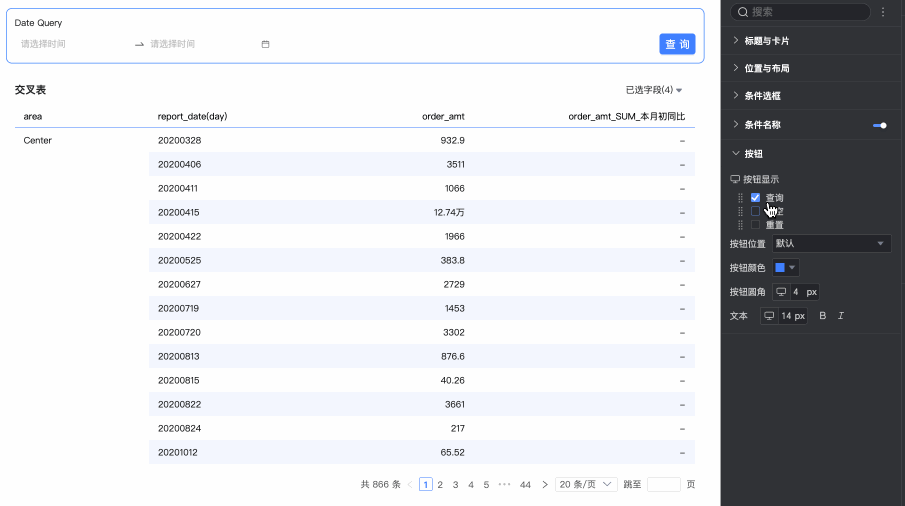Edit the 按钮圆角 value 4
905x506 pixels.
(x=795, y=292)
